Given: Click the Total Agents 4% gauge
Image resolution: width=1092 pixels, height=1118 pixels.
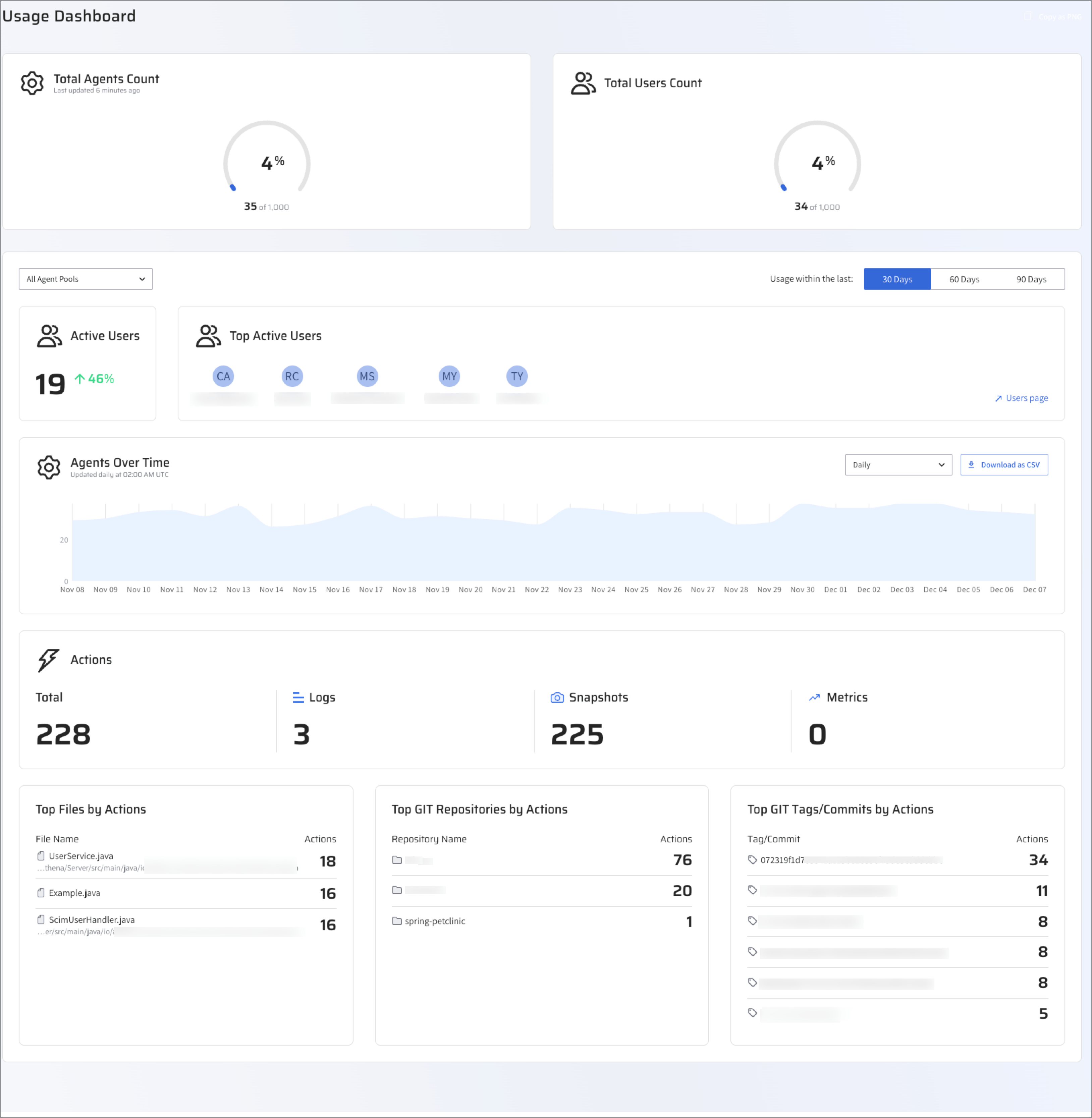Looking at the screenshot, I should [x=267, y=163].
